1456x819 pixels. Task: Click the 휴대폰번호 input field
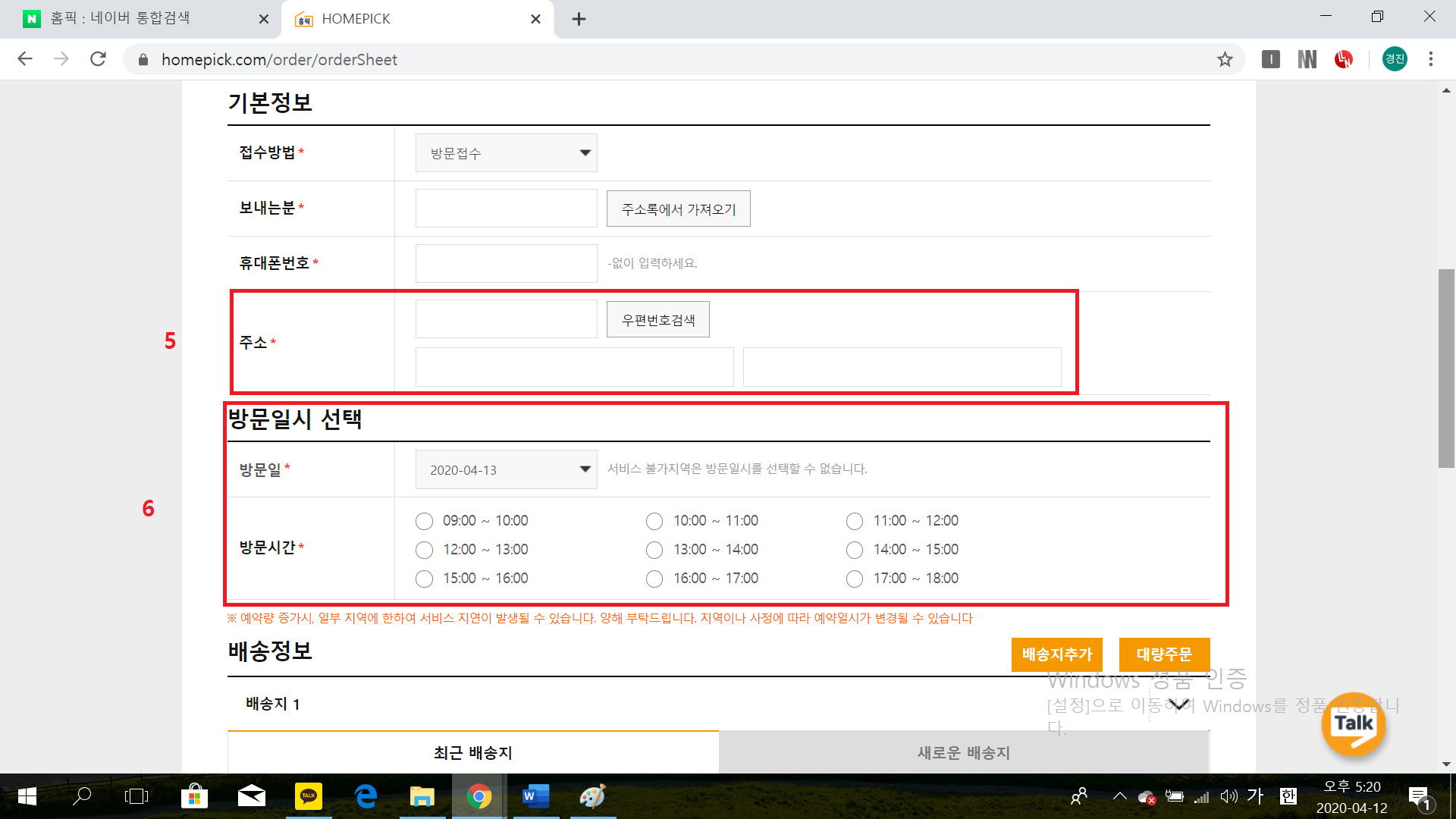tap(506, 264)
